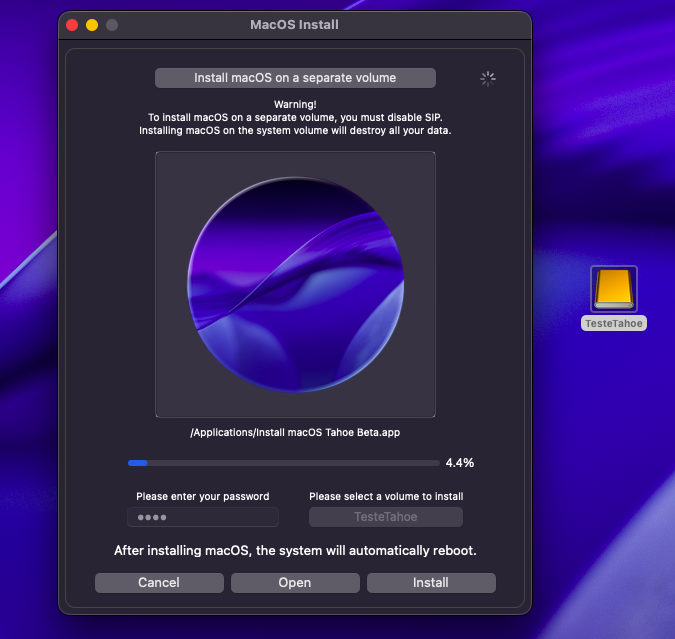
Task: Click the MacOS Install window title
Action: [x=294, y=25]
